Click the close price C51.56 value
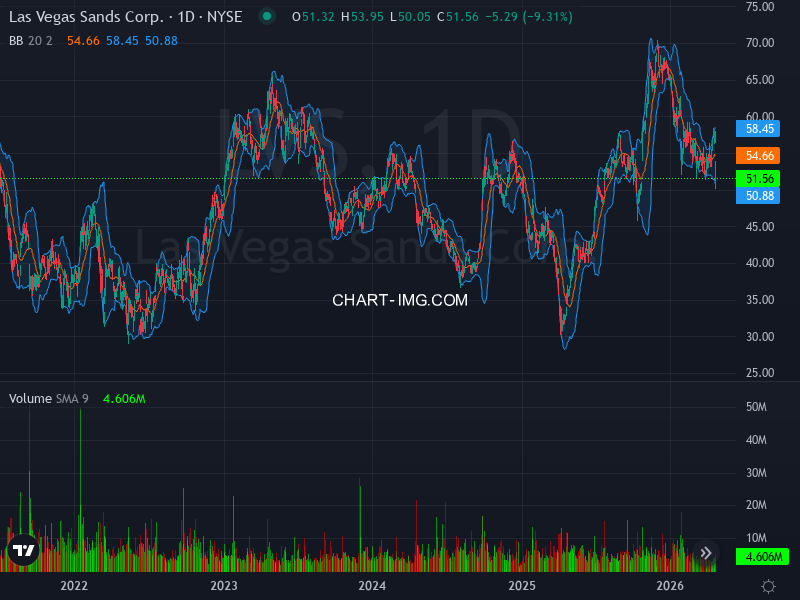800x600 pixels. pyautogui.click(x=458, y=17)
